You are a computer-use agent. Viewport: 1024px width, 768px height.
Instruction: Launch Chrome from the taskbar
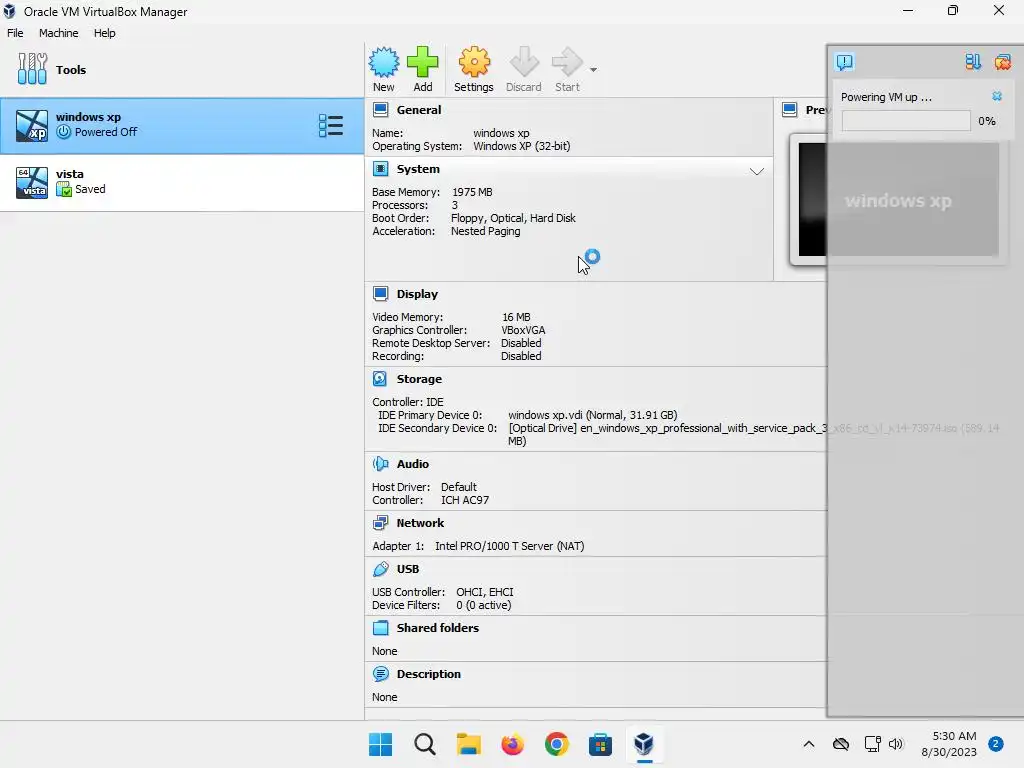(556, 744)
